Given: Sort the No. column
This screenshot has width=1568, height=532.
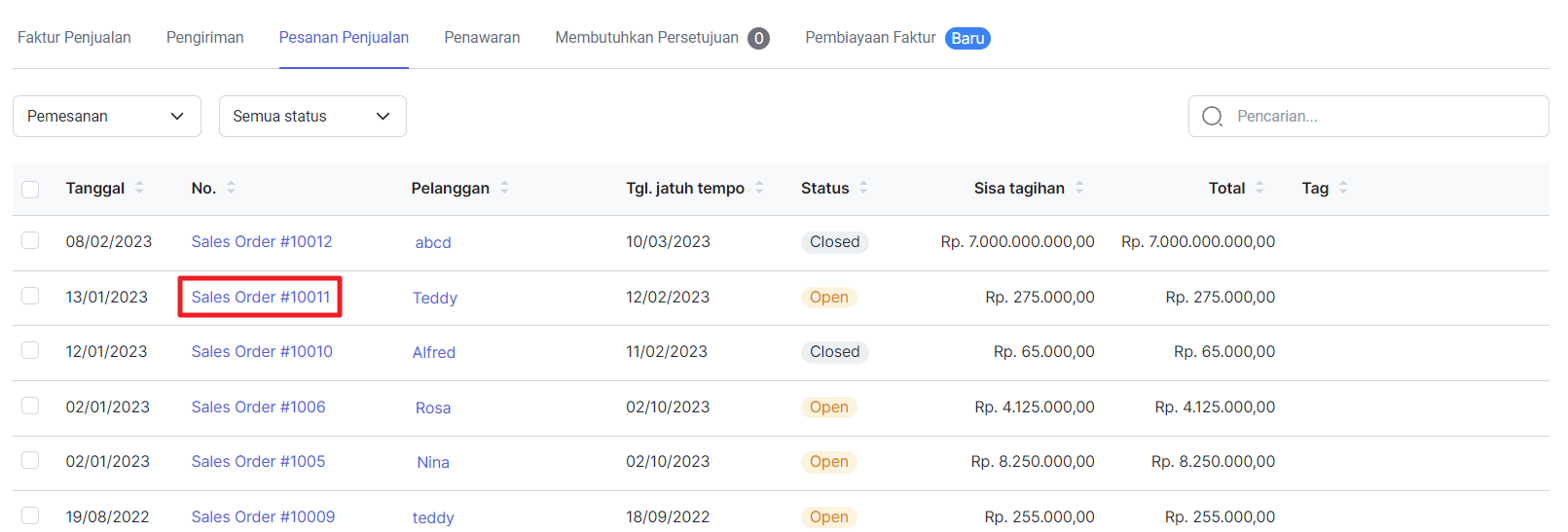Looking at the screenshot, I should pos(231,188).
